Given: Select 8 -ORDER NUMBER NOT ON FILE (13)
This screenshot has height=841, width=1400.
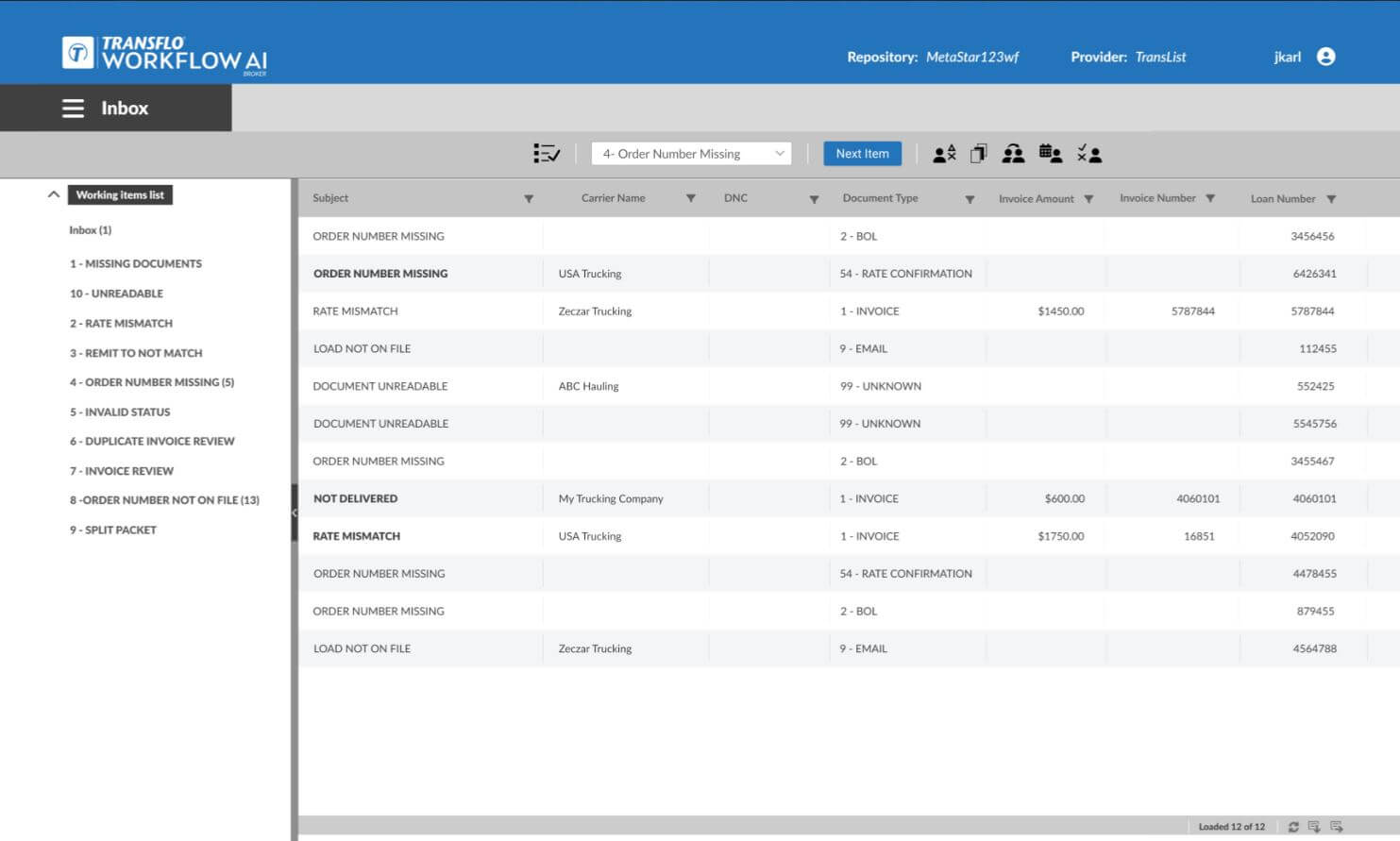Looking at the screenshot, I should click(x=164, y=500).
